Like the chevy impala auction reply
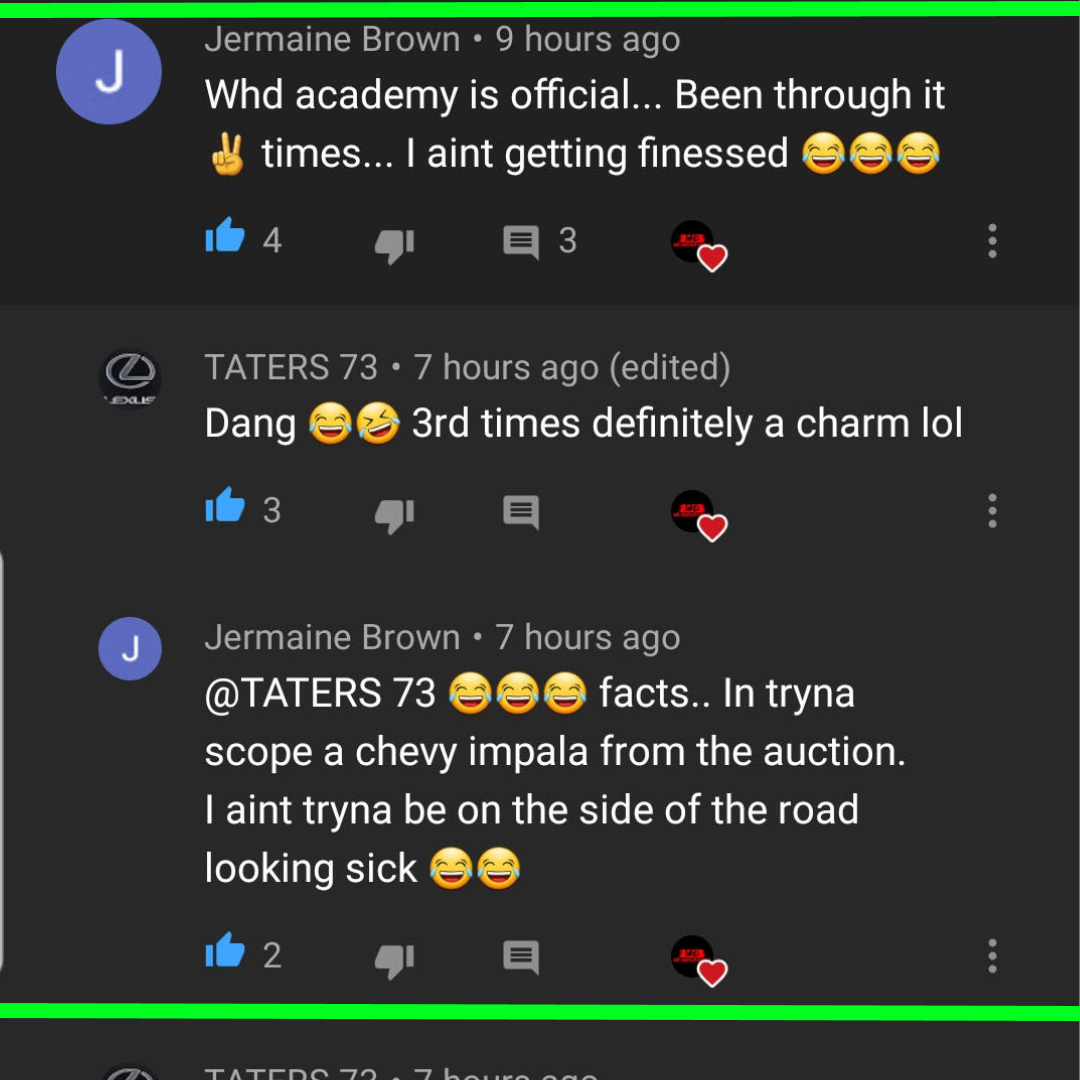 pyautogui.click(x=225, y=951)
